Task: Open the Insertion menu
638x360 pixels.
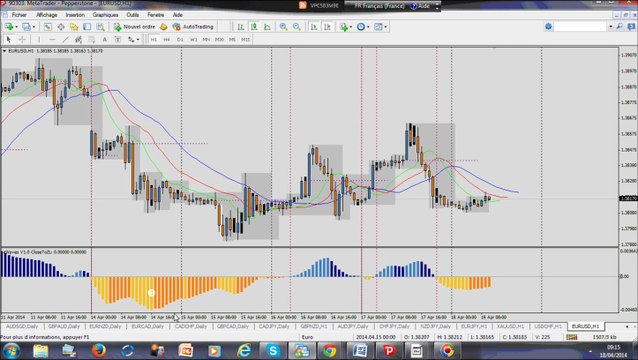Action: click(75, 15)
